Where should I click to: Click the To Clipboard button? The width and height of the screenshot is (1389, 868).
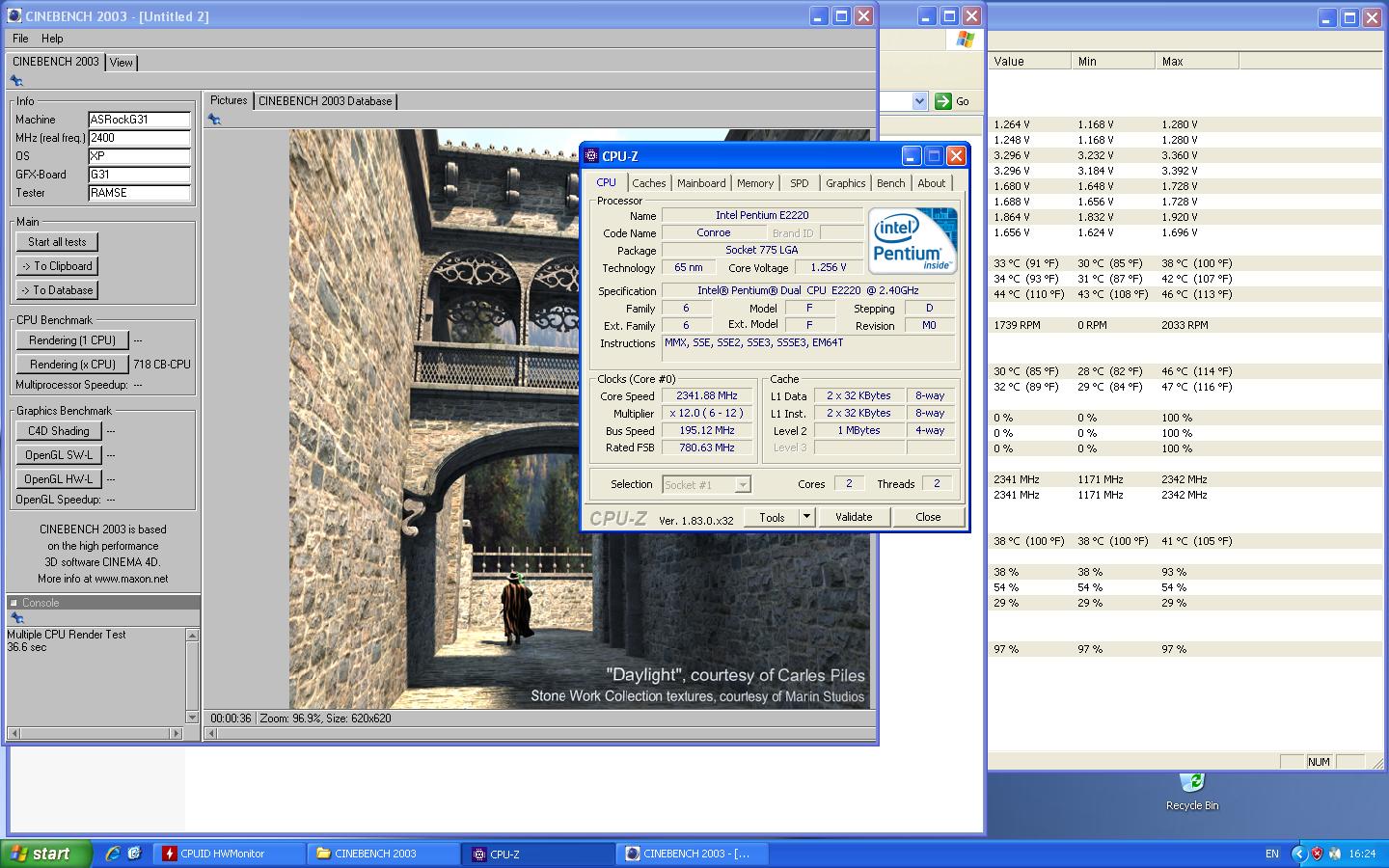pos(57,266)
